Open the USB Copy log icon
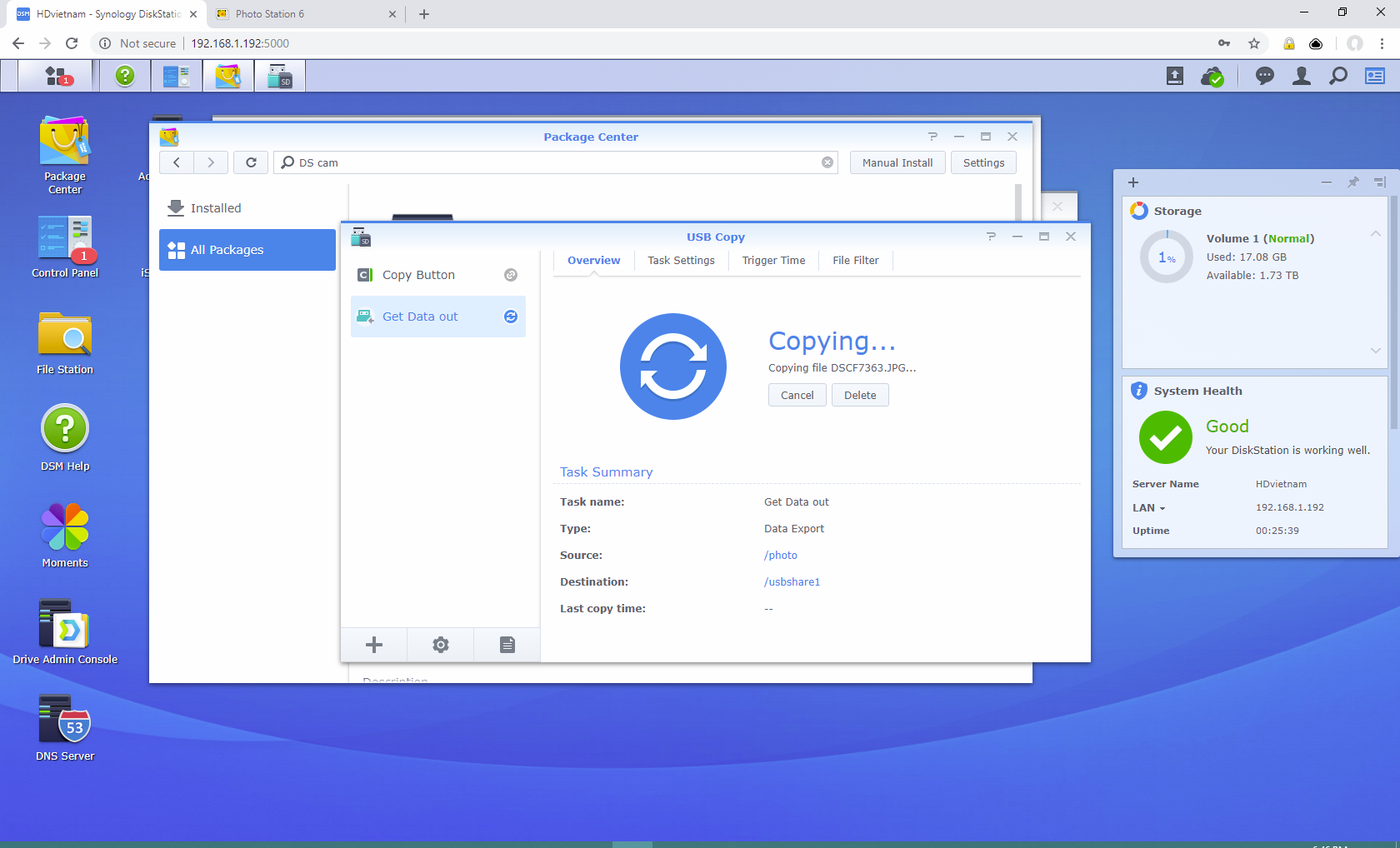The height and width of the screenshot is (848, 1400). pyautogui.click(x=507, y=645)
